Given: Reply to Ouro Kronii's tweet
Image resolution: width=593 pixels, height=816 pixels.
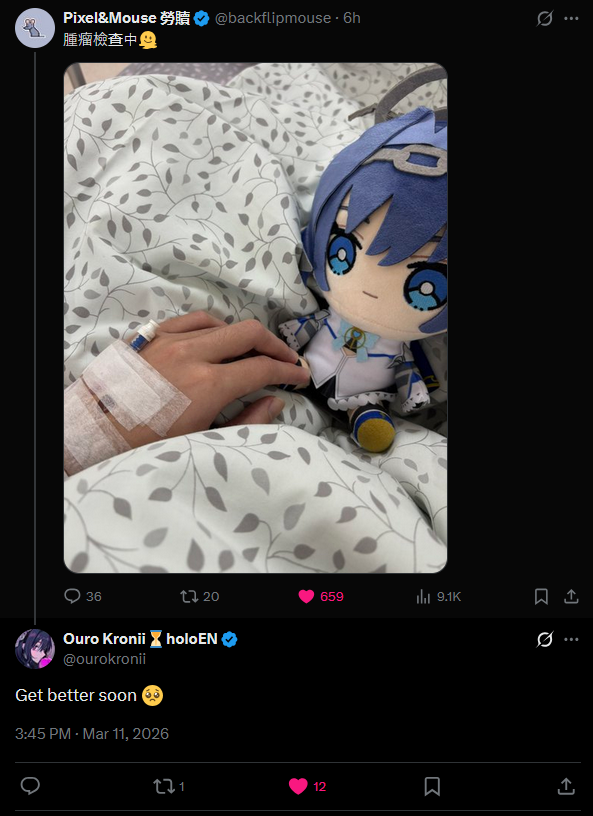Looking at the screenshot, I should 30,786.
